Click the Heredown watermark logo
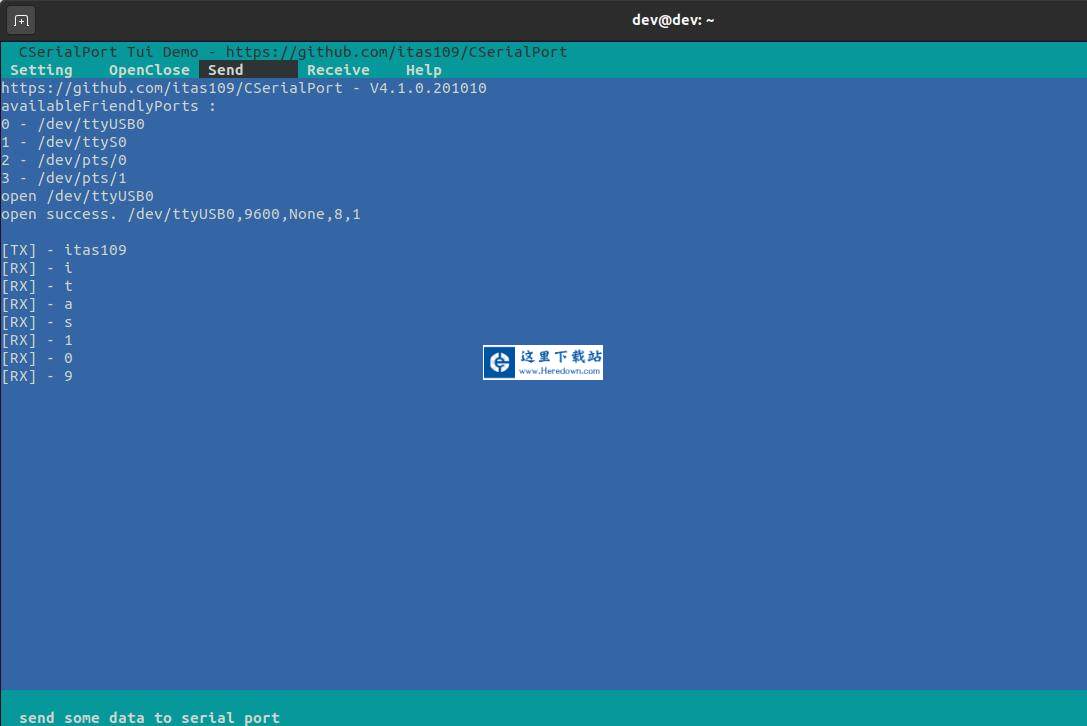1087x726 pixels. [543, 362]
